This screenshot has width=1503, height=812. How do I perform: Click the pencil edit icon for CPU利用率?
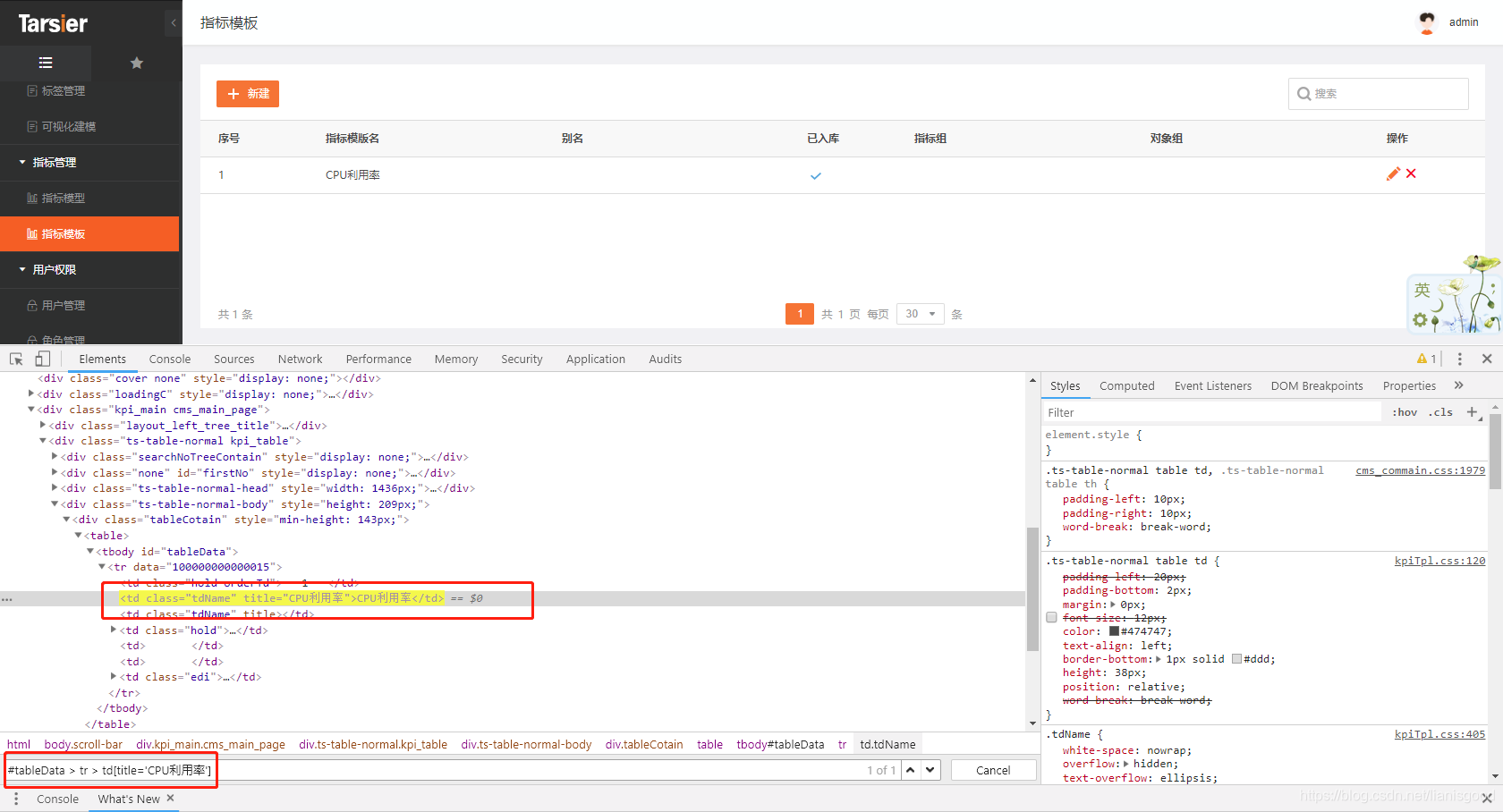[1393, 173]
